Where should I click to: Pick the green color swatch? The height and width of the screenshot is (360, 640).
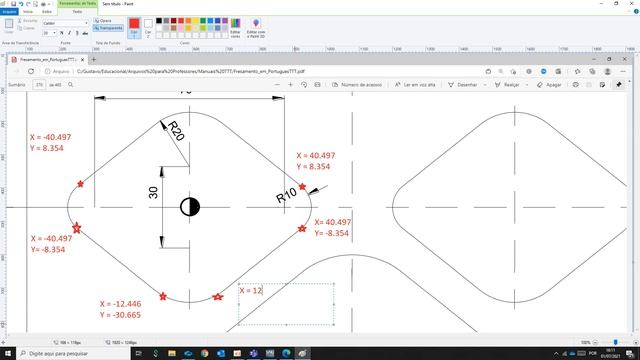point(203,20)
